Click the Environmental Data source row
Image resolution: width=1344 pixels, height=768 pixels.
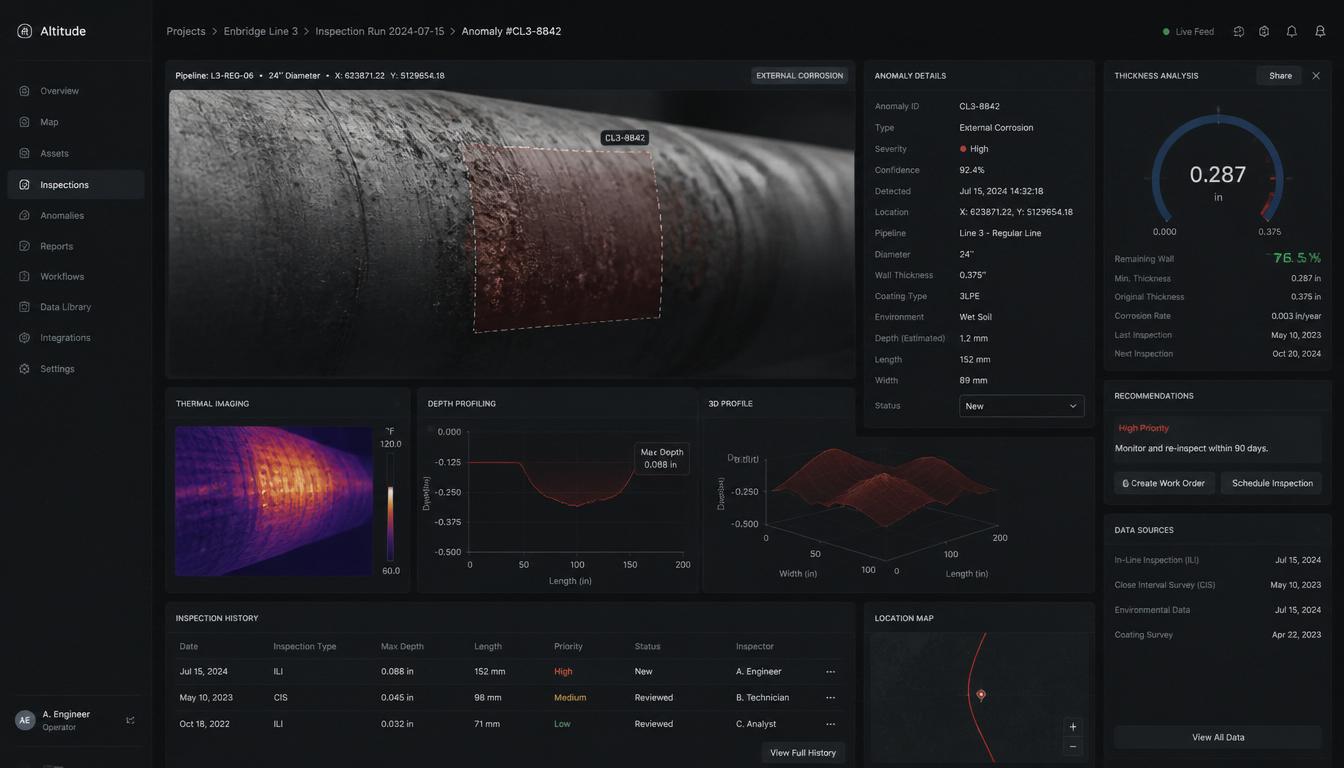[x=1218, y=610]
